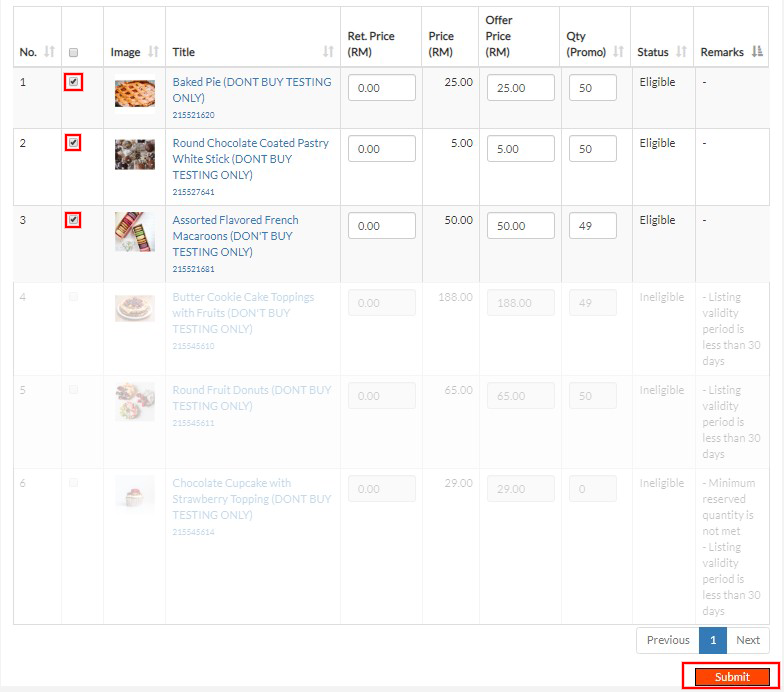The height and width of the screenshot is (692, 784).
Task: Select product ID 215521620
Action: click(194, 115)
